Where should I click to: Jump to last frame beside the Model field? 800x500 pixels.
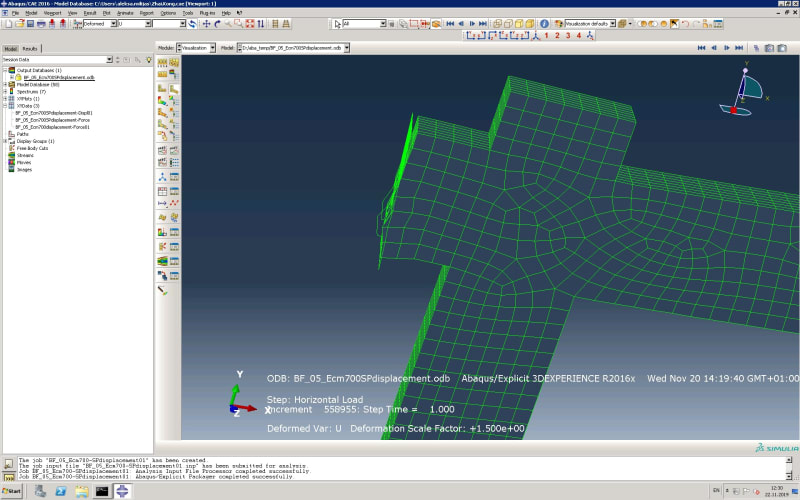coord(739,48)
